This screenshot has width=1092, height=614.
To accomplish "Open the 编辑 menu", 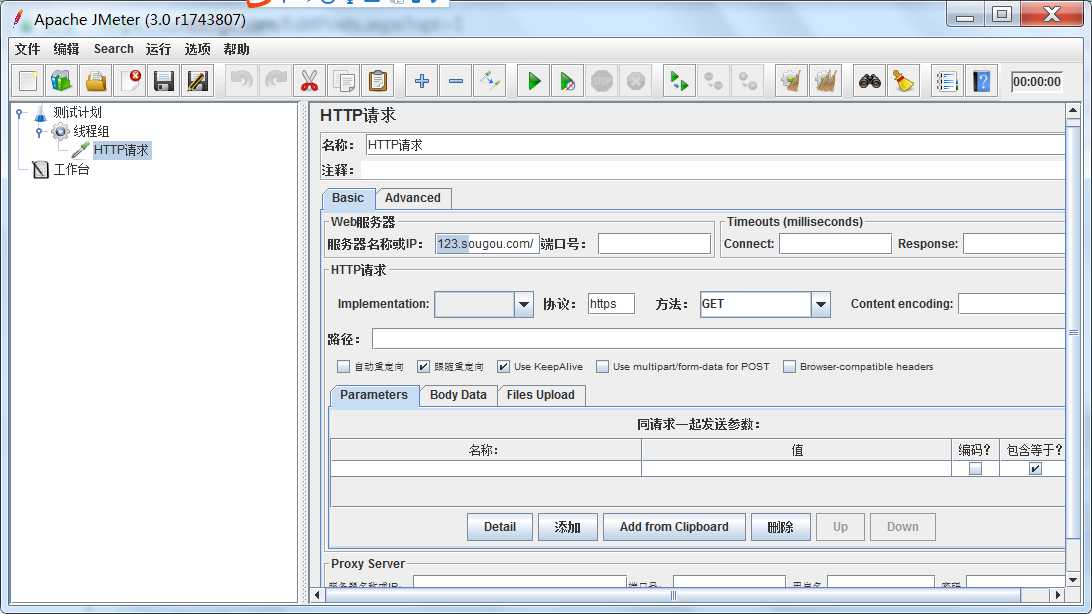I will (66, 49).
